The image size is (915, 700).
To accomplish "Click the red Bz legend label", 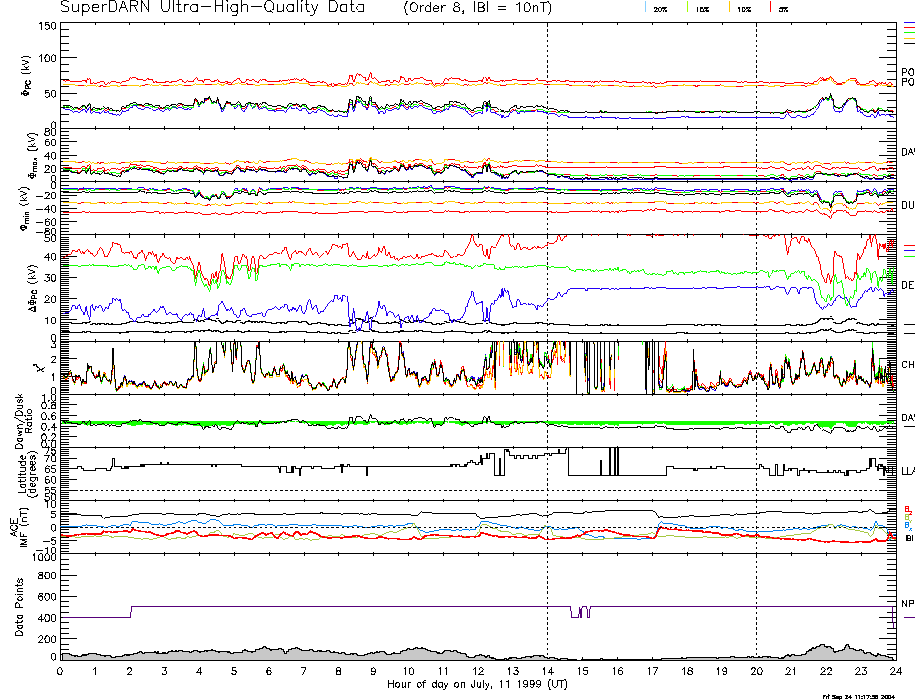I will [907, 509].
